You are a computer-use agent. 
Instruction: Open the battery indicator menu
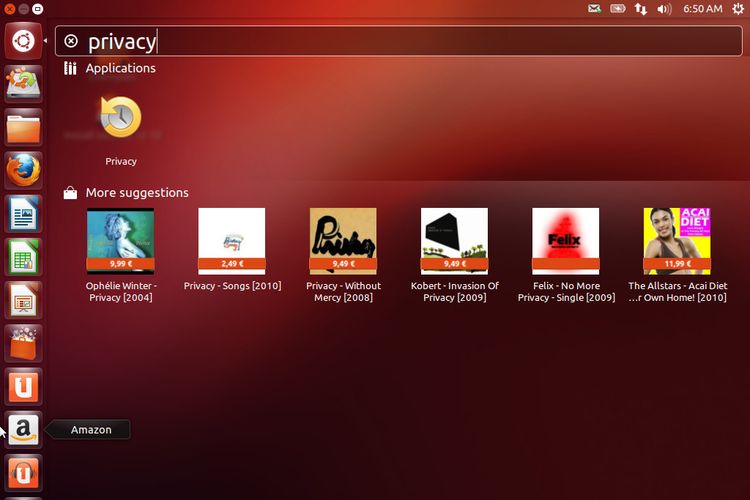(618, 9)
